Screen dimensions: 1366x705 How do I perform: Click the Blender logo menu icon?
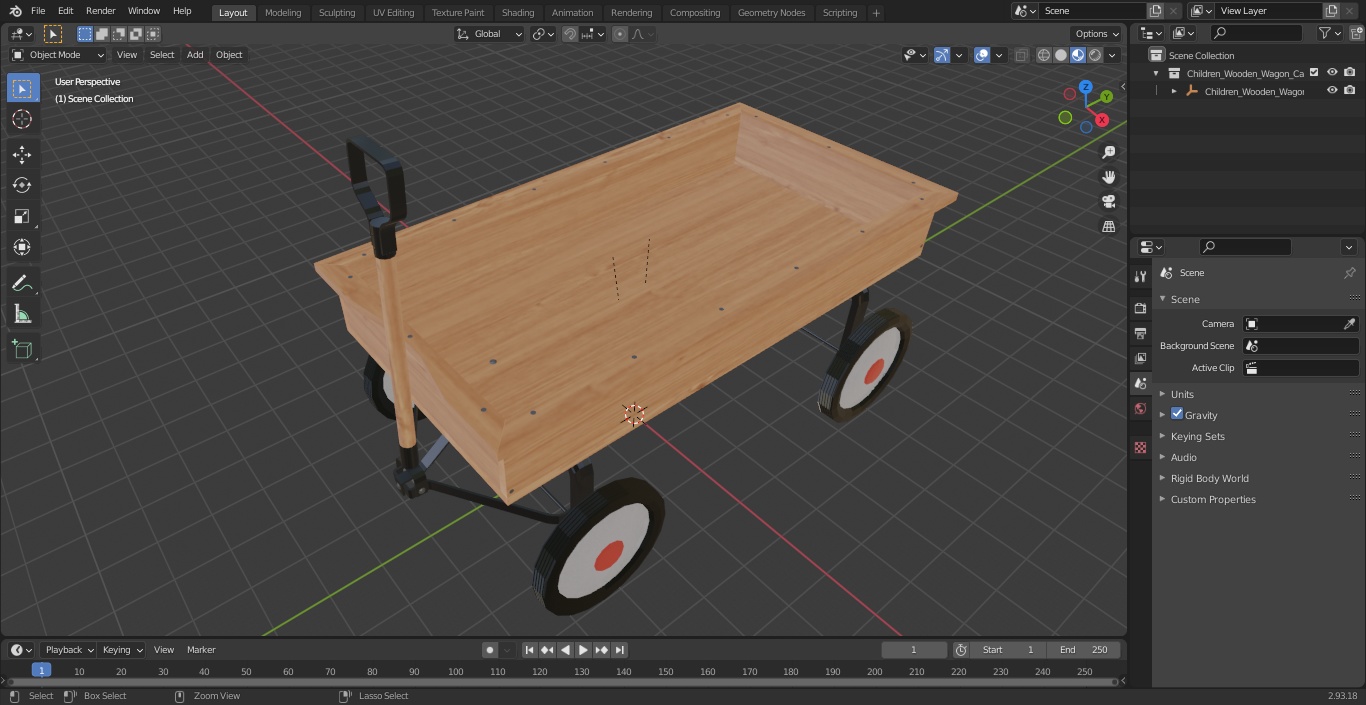[15, 11]
